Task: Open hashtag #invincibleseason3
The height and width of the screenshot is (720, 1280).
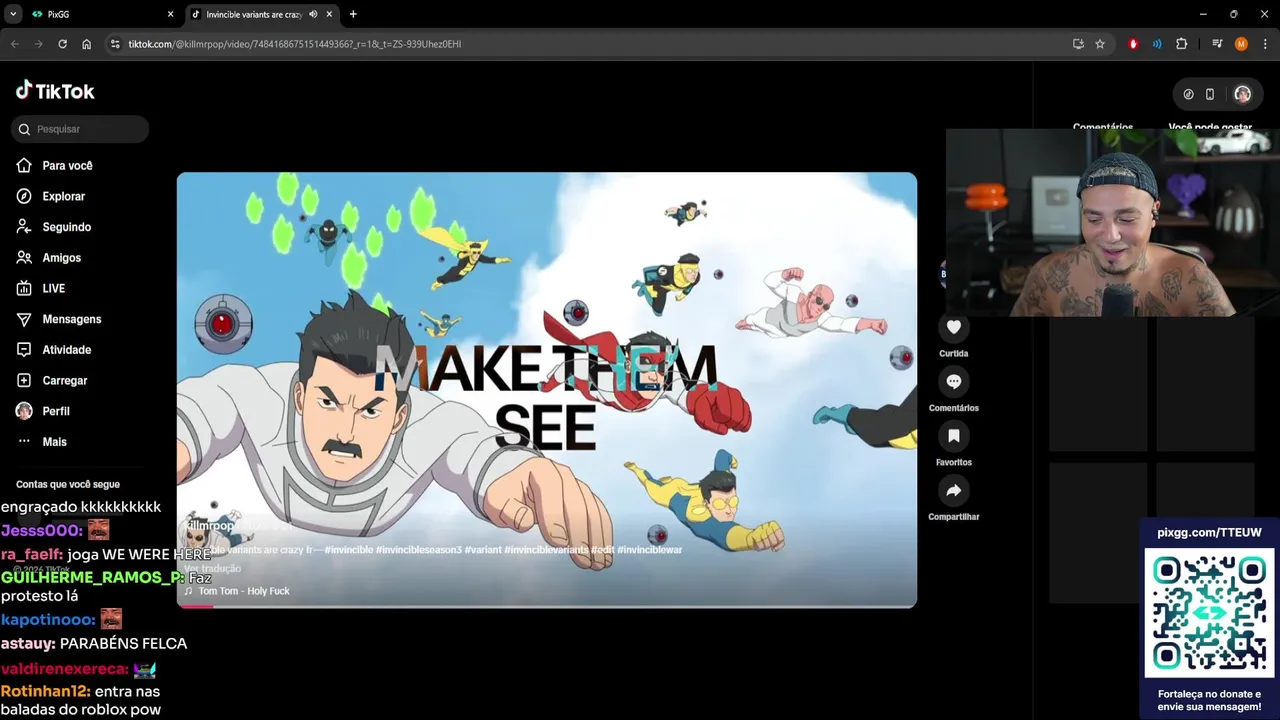Action: (419, 550)
